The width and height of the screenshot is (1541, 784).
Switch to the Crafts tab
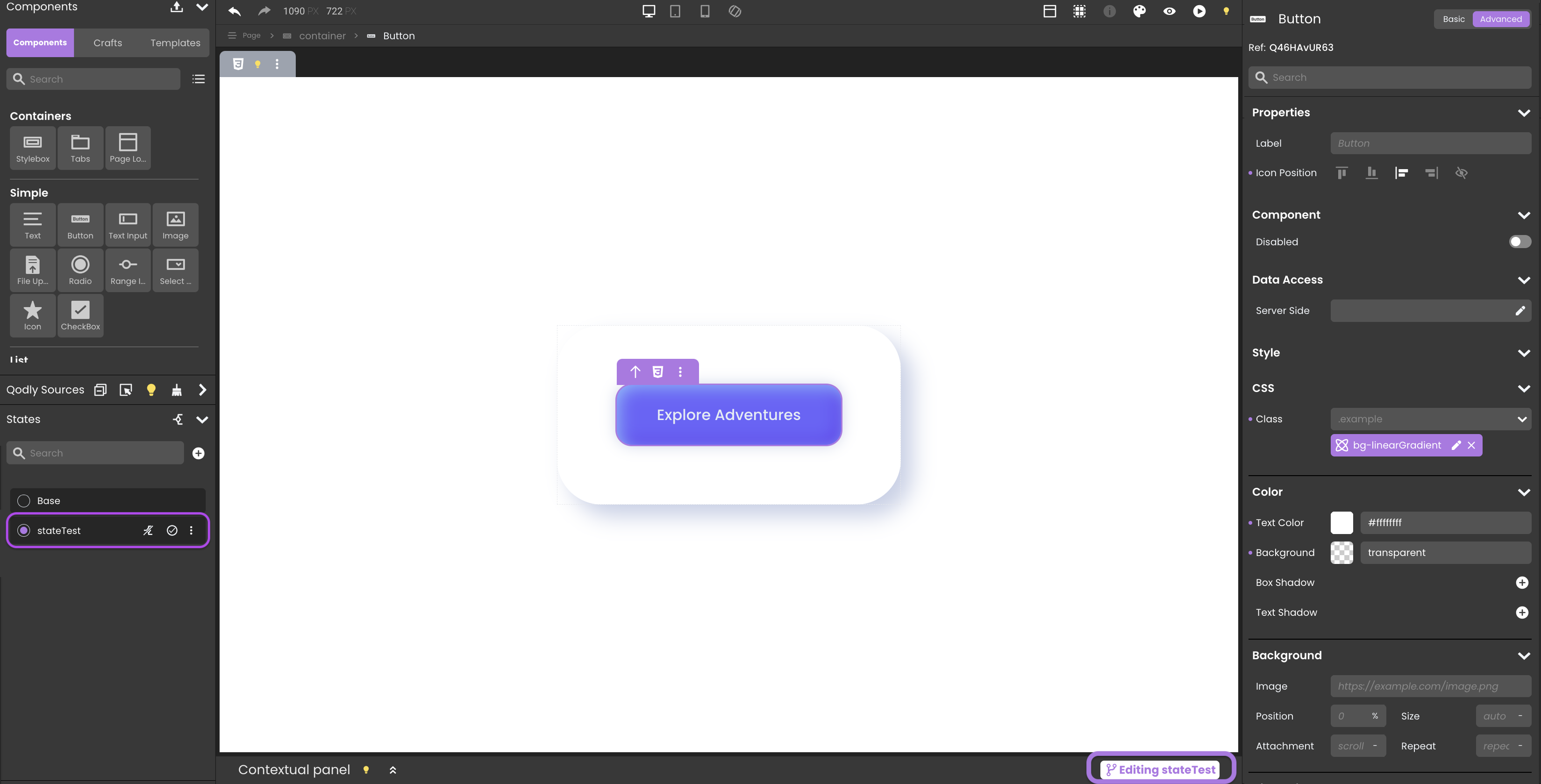(x=107, y=43)
